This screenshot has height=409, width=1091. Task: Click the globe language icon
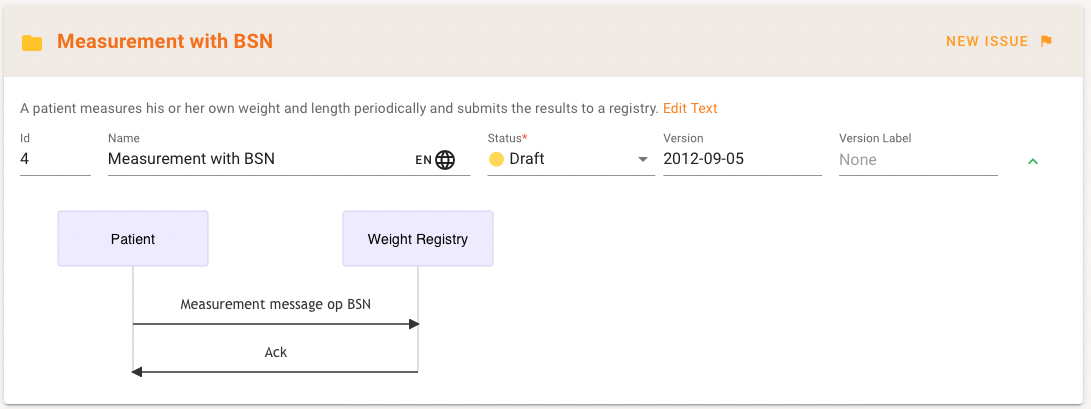(445, 159)
